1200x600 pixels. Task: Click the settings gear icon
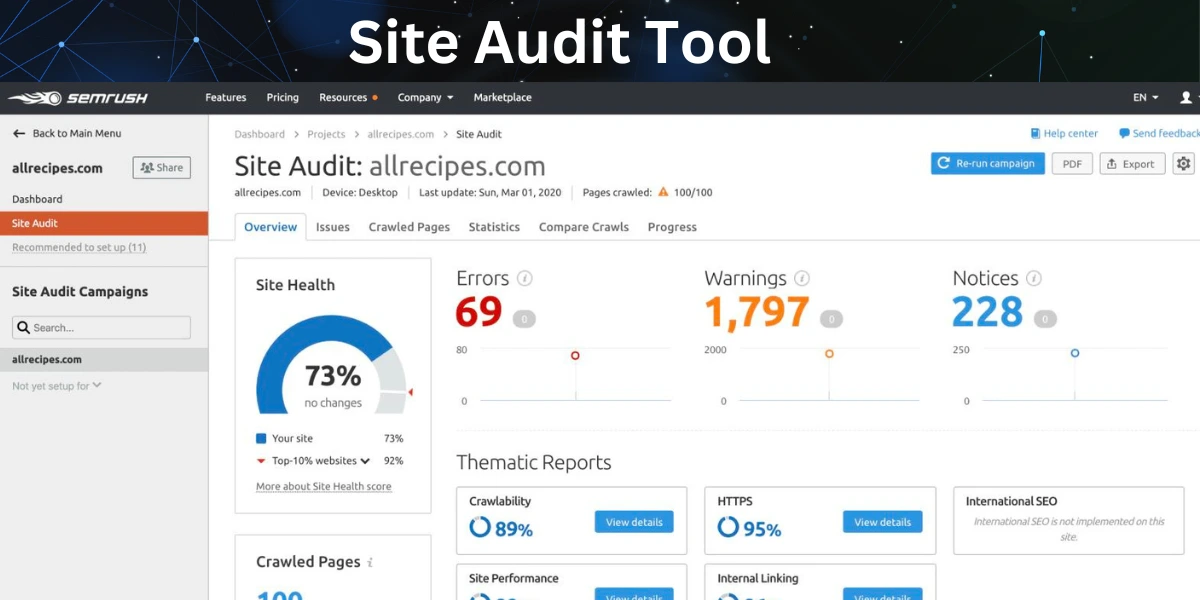tap(1183, 163)
